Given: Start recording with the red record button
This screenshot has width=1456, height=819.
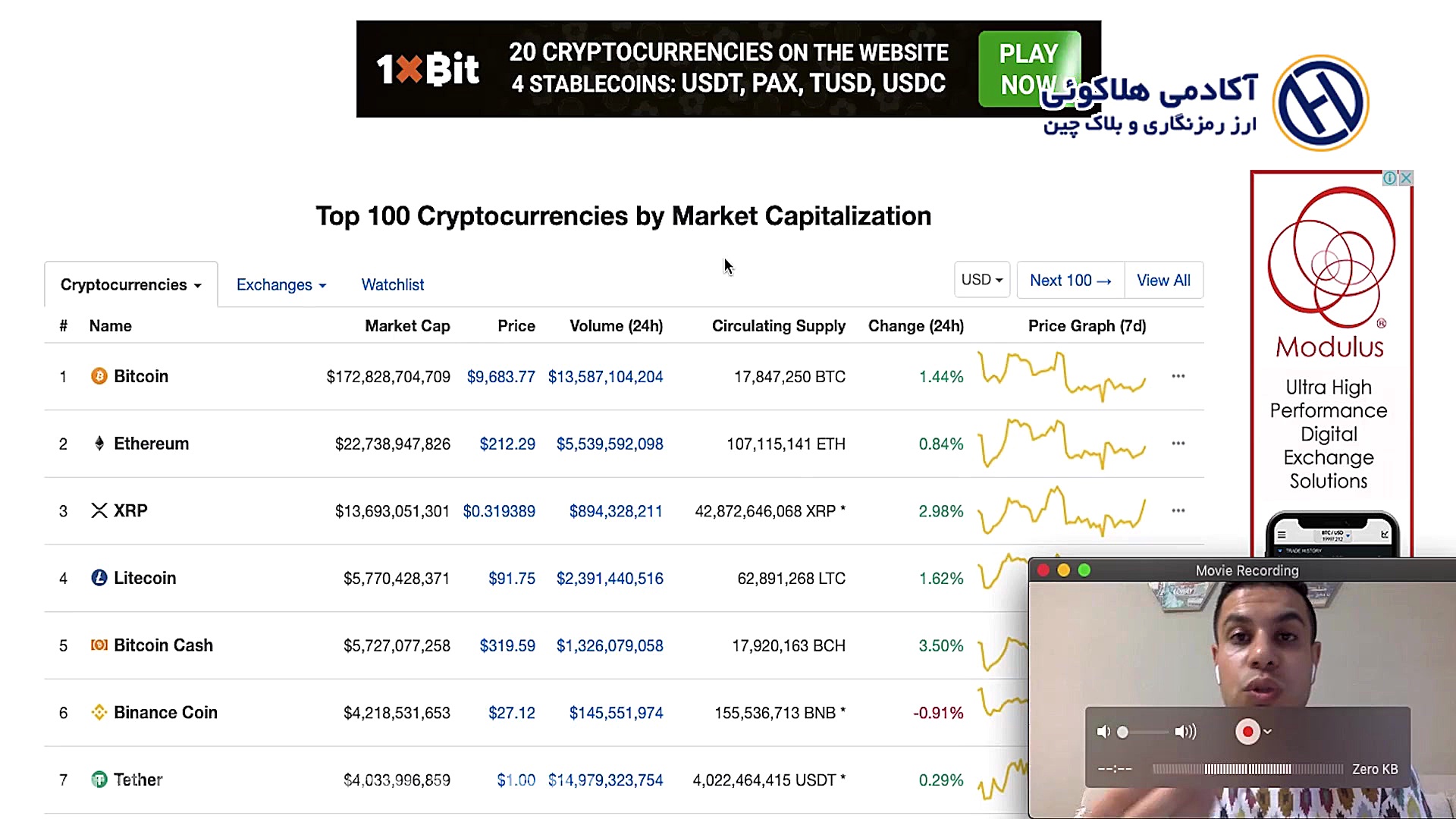Looking at the screenshot, I should pos(1247,732).
